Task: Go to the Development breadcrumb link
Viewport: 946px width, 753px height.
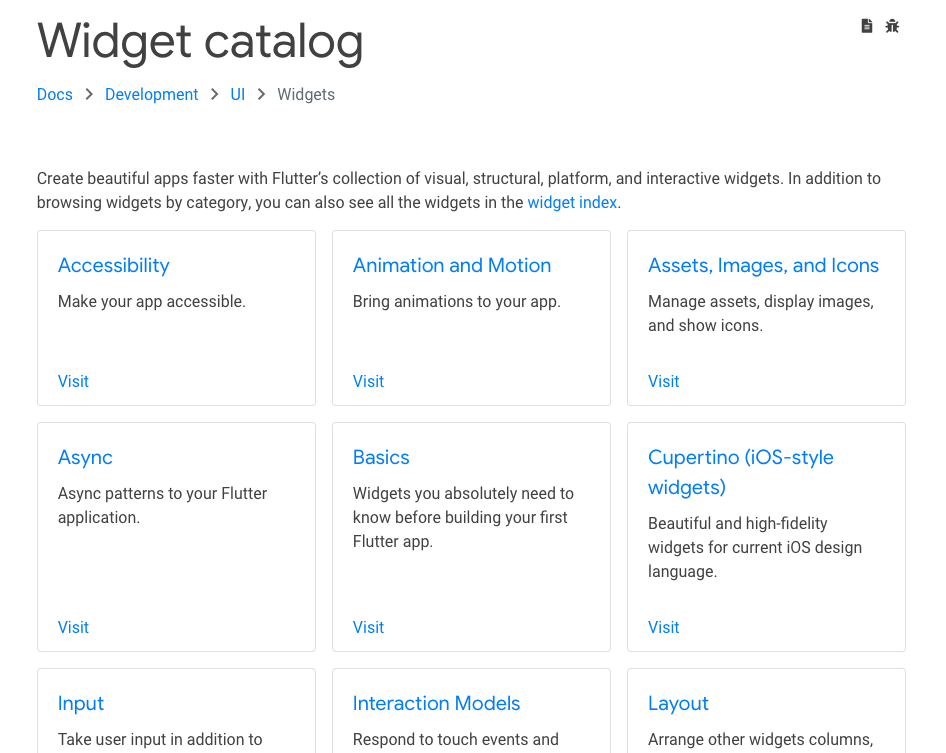Action: click(151, 95)
